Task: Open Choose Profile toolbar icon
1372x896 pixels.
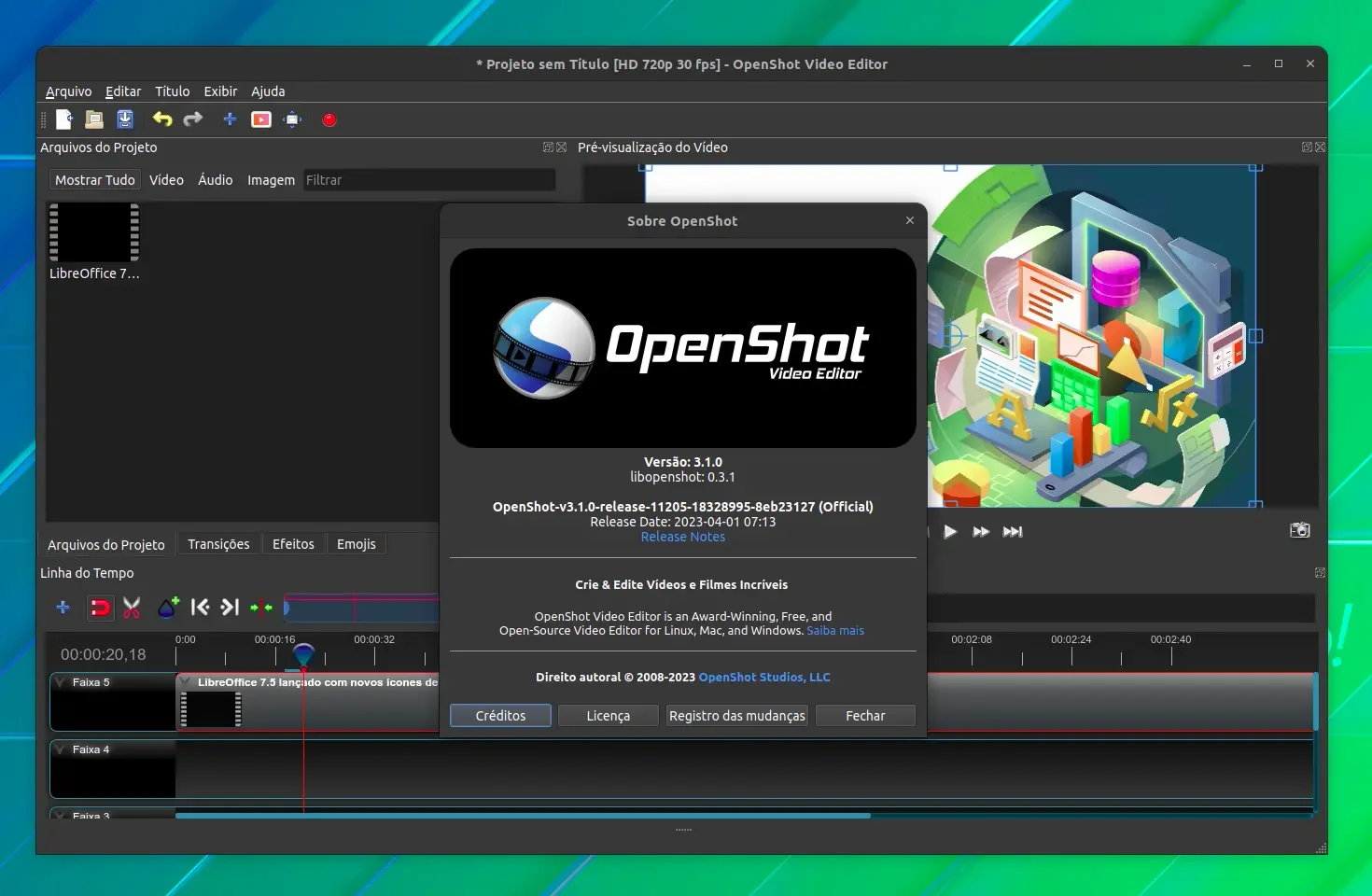Action: [261, 119]
